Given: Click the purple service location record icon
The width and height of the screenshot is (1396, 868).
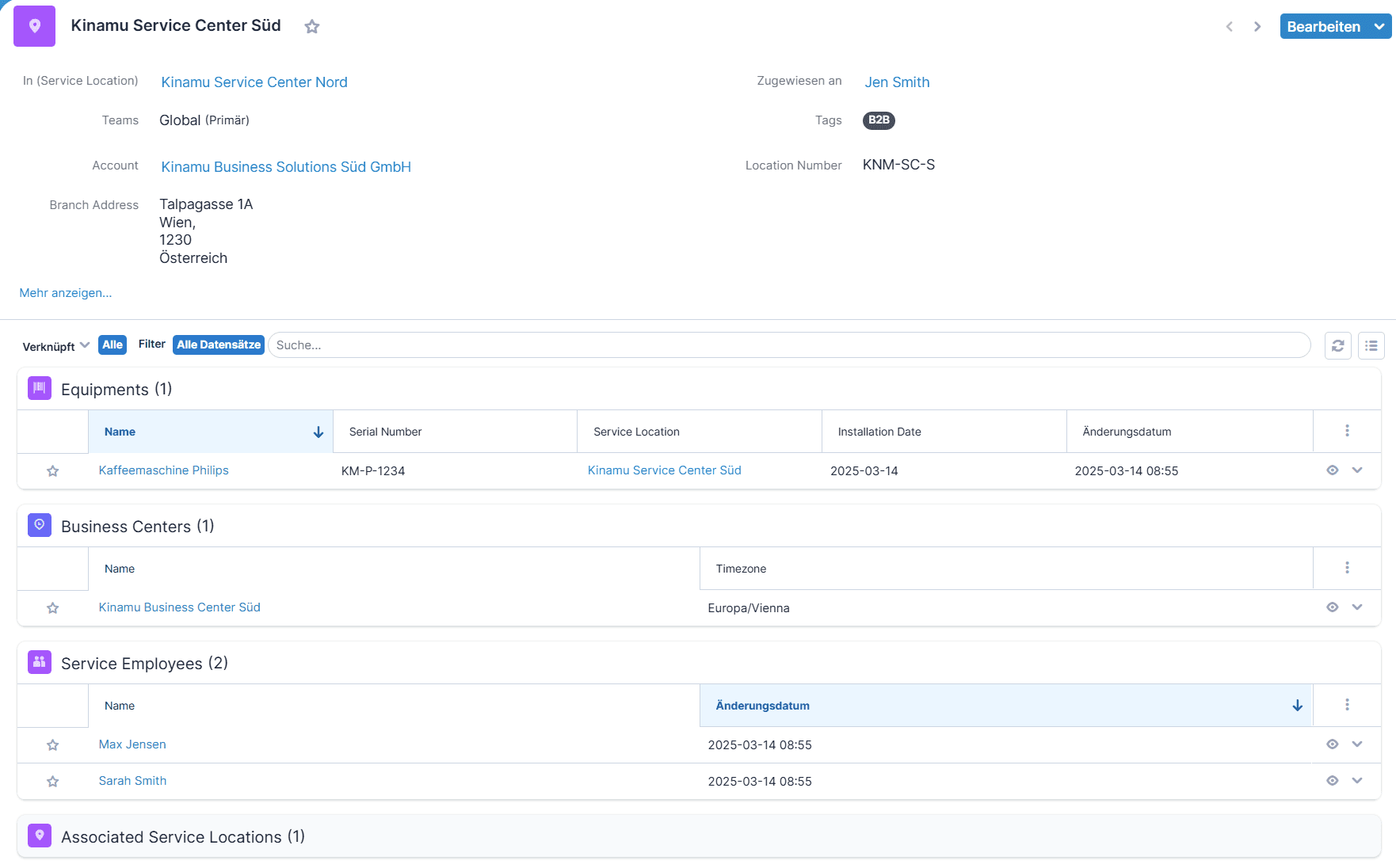Looking at the screenshot, I should 34,26.
